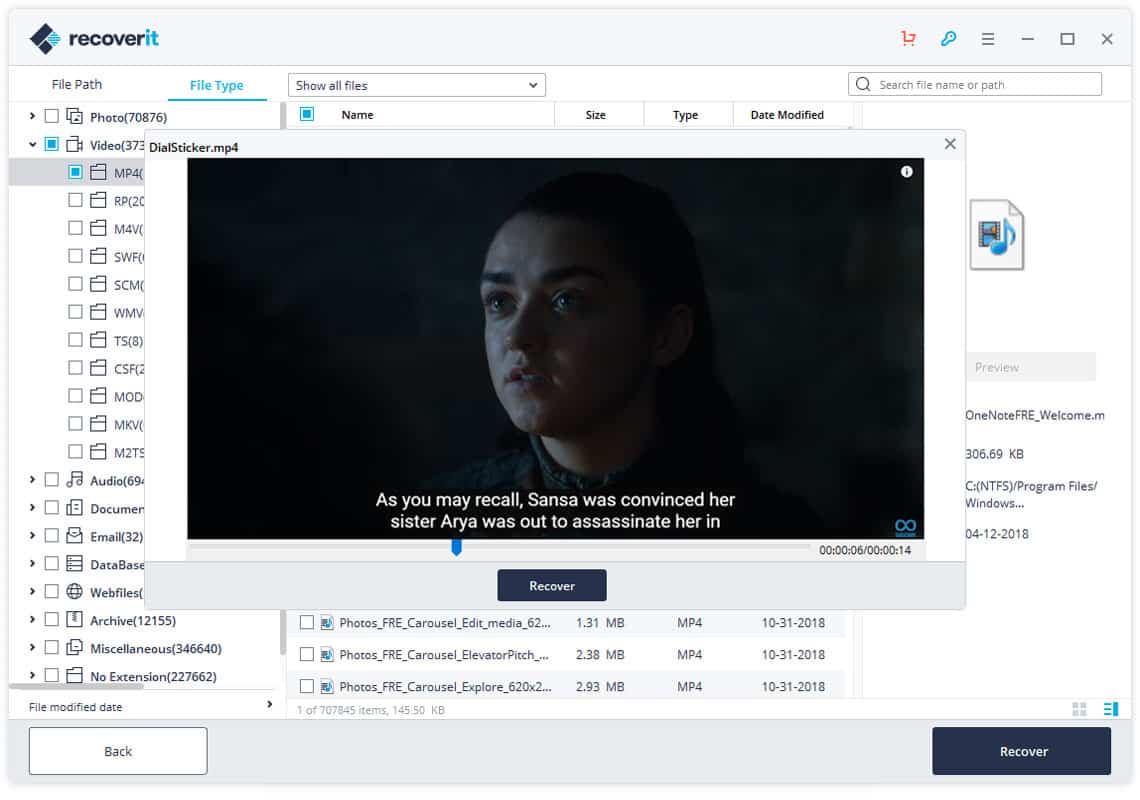The width and height of the screenshot is (1140, 800).
Task: Check the Photos_FRE_Carousel_Edit_media row checkbox
Action: [x=307, y=623]
